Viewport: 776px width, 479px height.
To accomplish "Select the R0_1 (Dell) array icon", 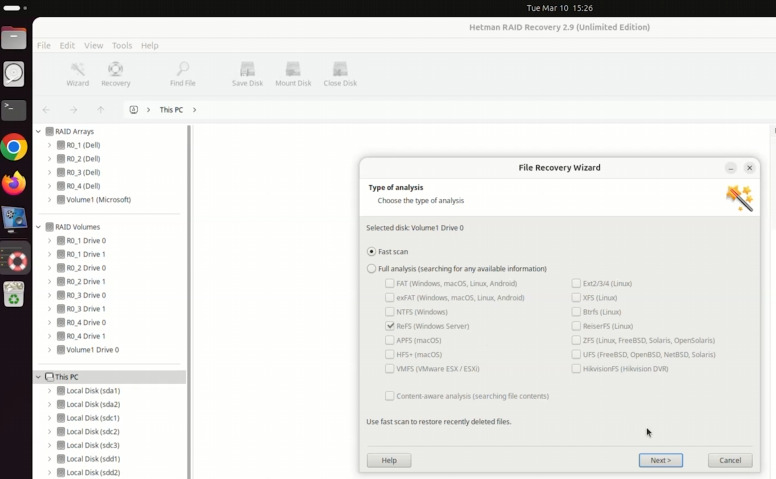I will (x=61, y=145).
